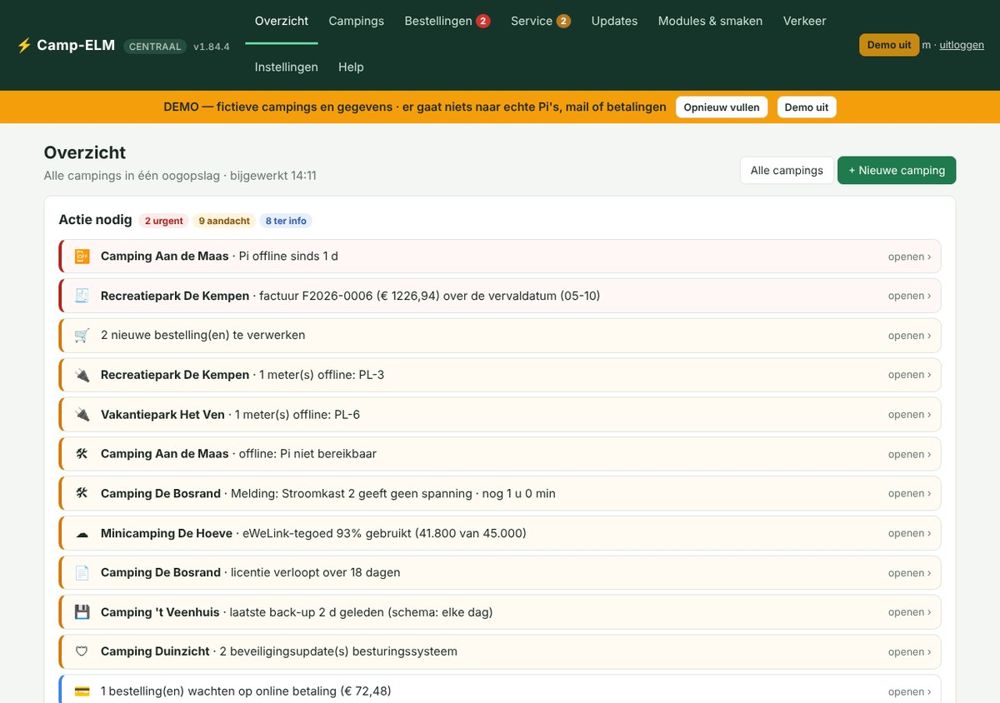The height and width of the screenshot is (703, 1000).
Task: Filter by the 9 aandacht badge
Action: pyautogui.click(x=224, y=221)
